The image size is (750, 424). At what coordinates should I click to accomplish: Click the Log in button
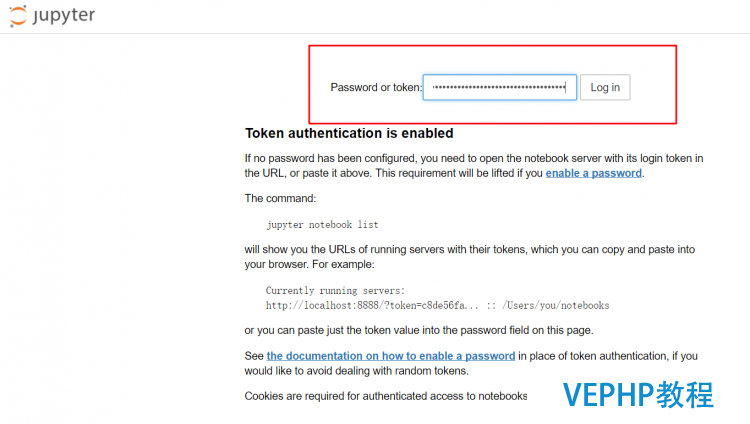click(x=605, y=87)
